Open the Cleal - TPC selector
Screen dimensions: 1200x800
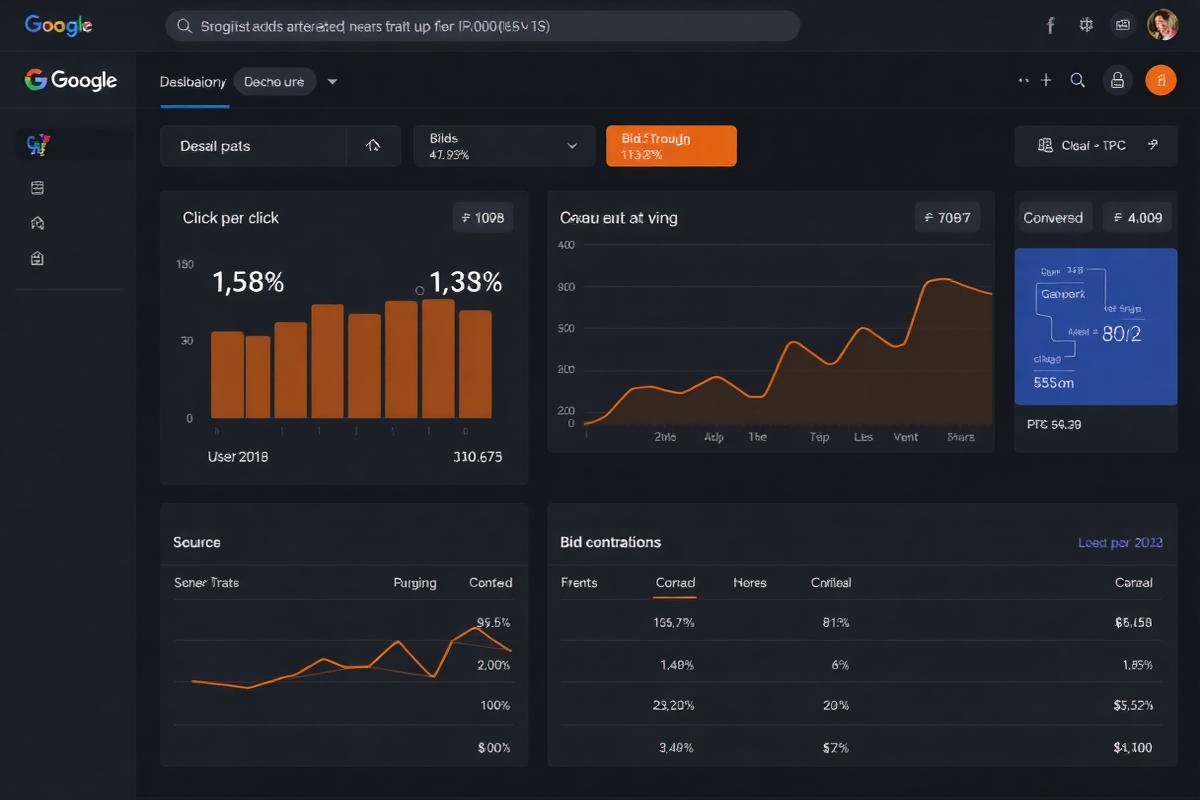click(x=1097, y=146)
